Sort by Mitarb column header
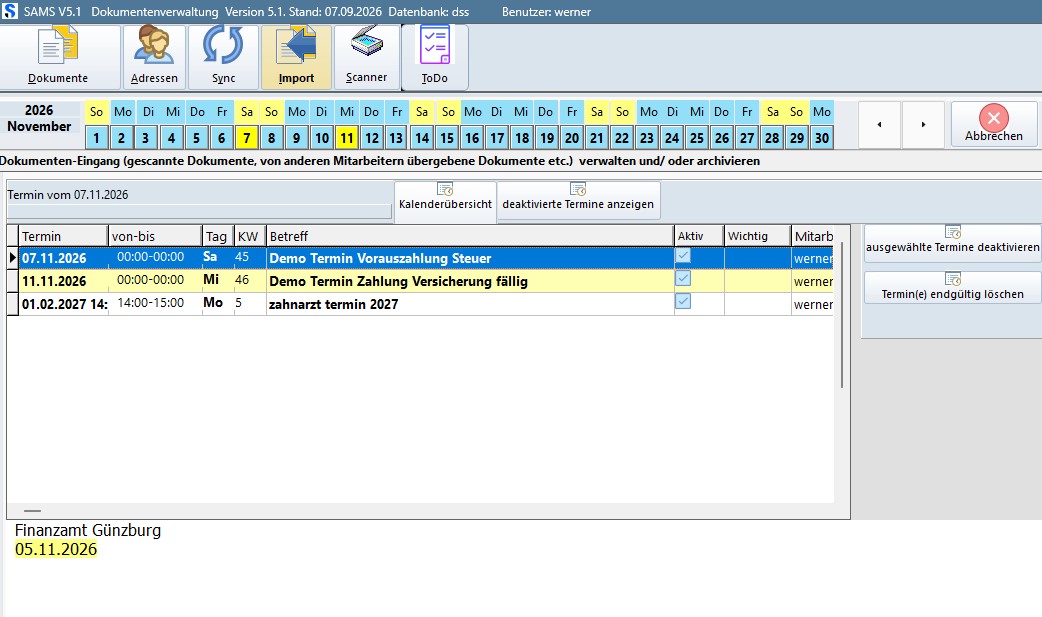 click(813, 236)
